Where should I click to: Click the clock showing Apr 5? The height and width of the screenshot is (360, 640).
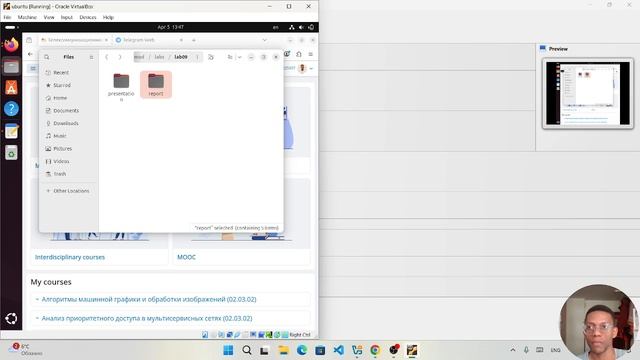tap(171, 27)
